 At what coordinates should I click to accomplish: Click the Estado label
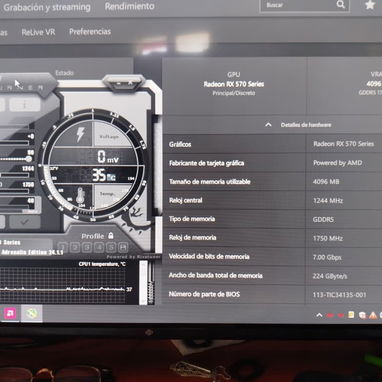(x=64, y=73)
